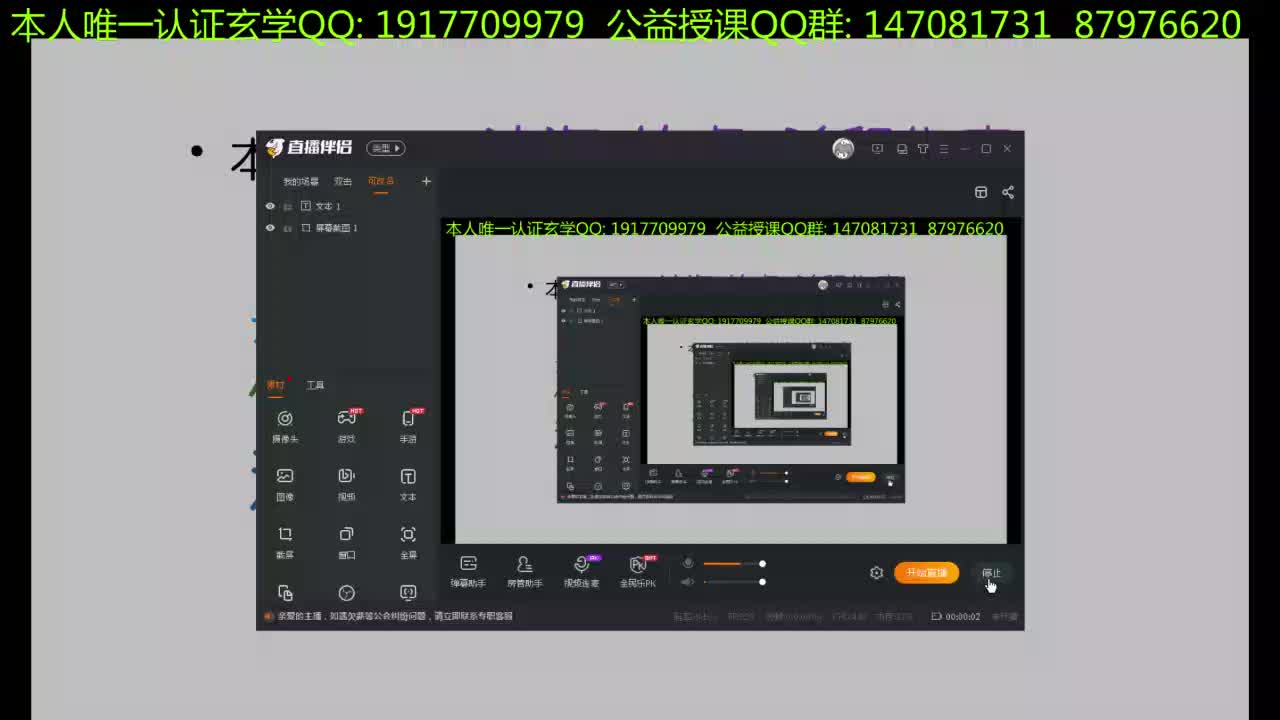The image size is (1280, 720).
Task: Click the Stop (停止) button
Action: pos(991,573)
